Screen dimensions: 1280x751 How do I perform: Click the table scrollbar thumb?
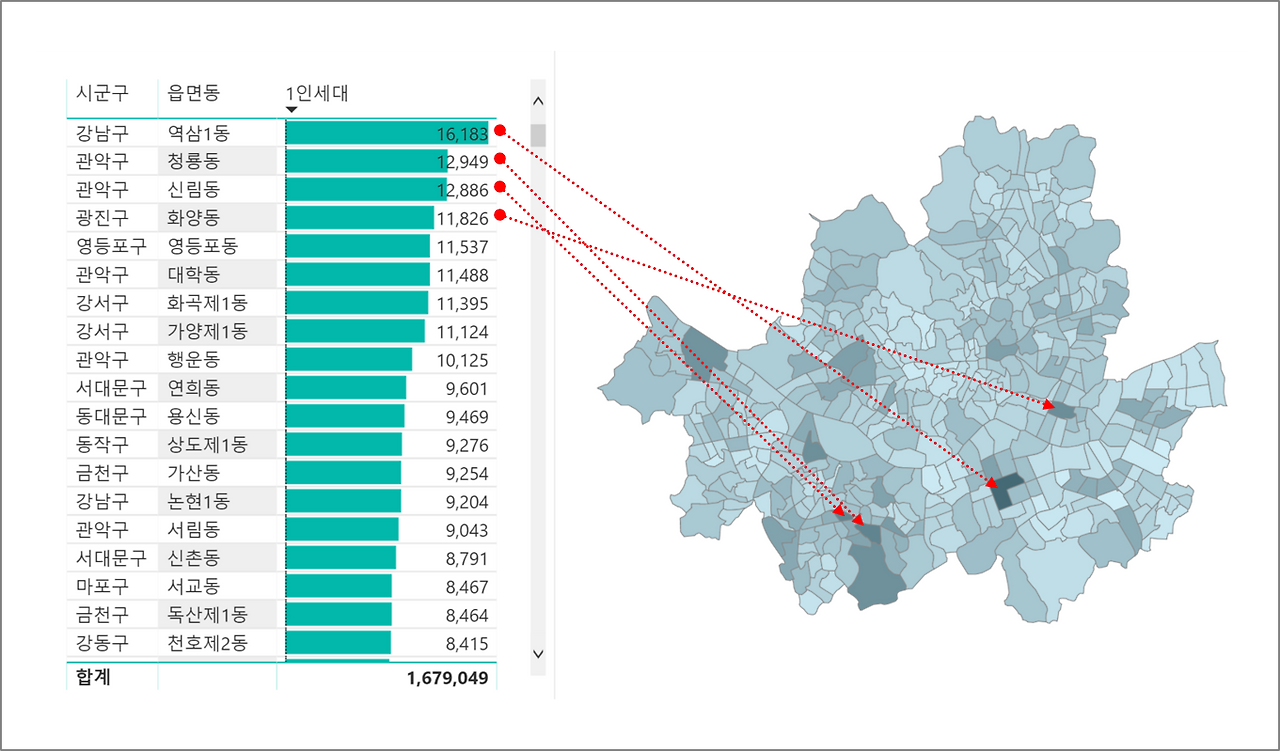[x=538, y=136]
